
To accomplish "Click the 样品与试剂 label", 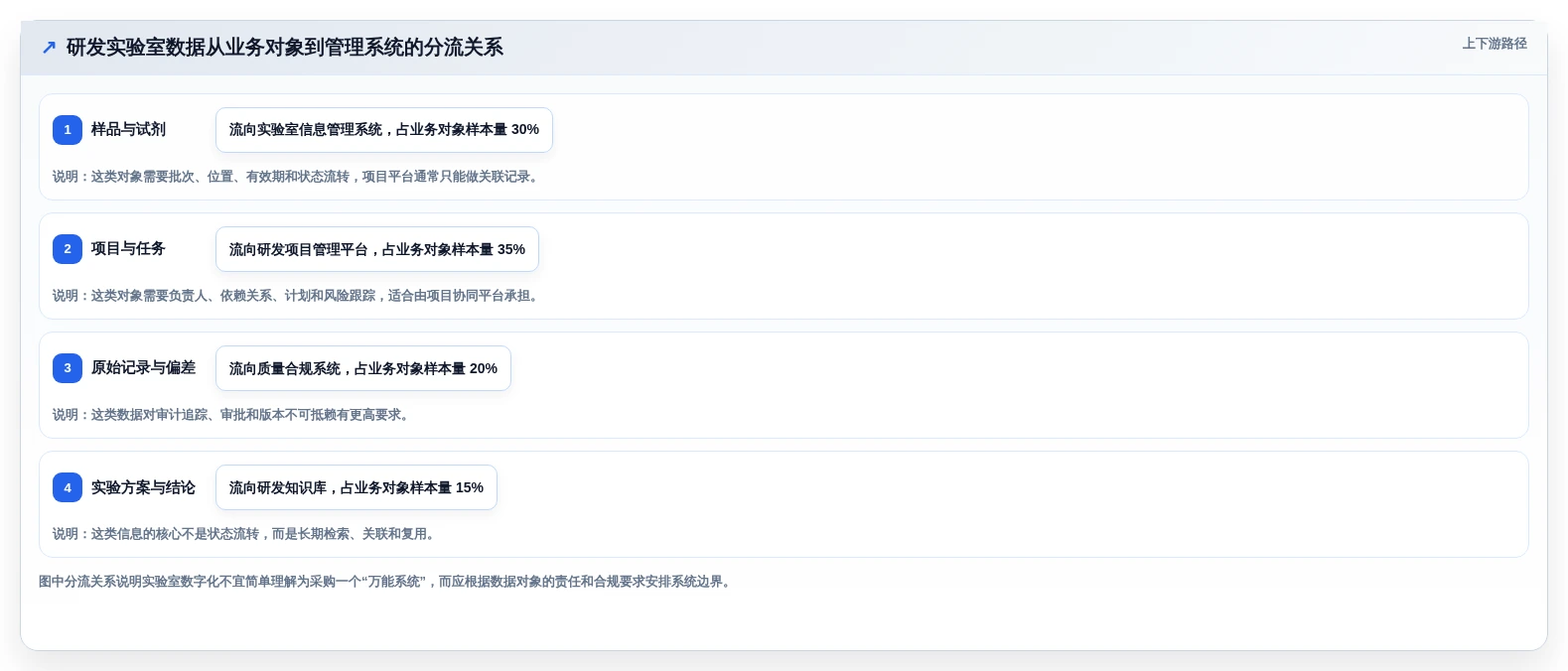I will pyautogui.click(x=128, y=129).
